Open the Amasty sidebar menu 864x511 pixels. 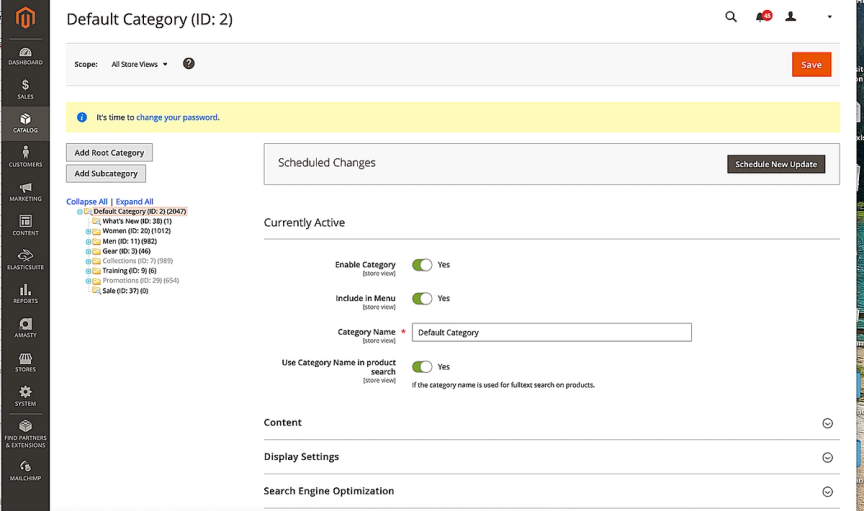click(25, 327)
